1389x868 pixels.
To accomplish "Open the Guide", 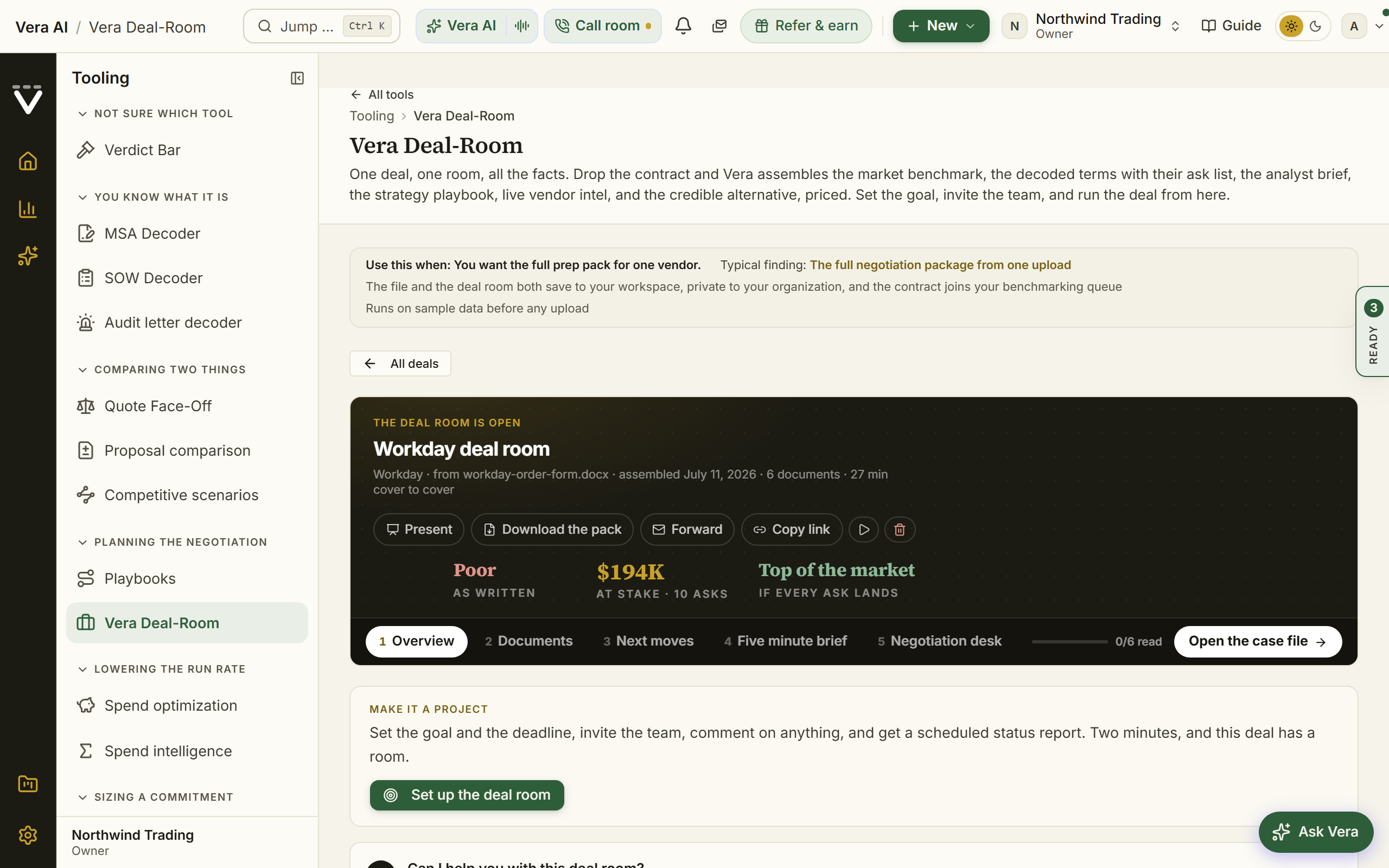I will (1231, 26).
